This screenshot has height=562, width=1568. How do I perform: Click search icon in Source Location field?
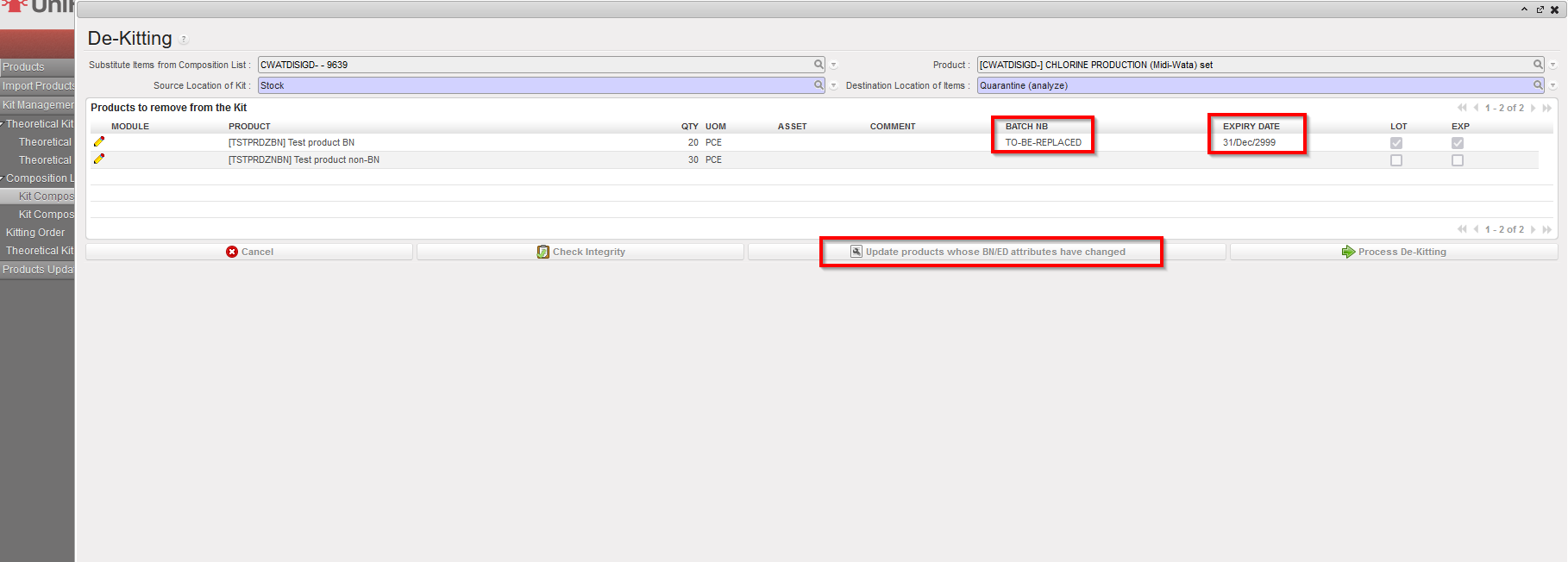[x=818, y=85]
